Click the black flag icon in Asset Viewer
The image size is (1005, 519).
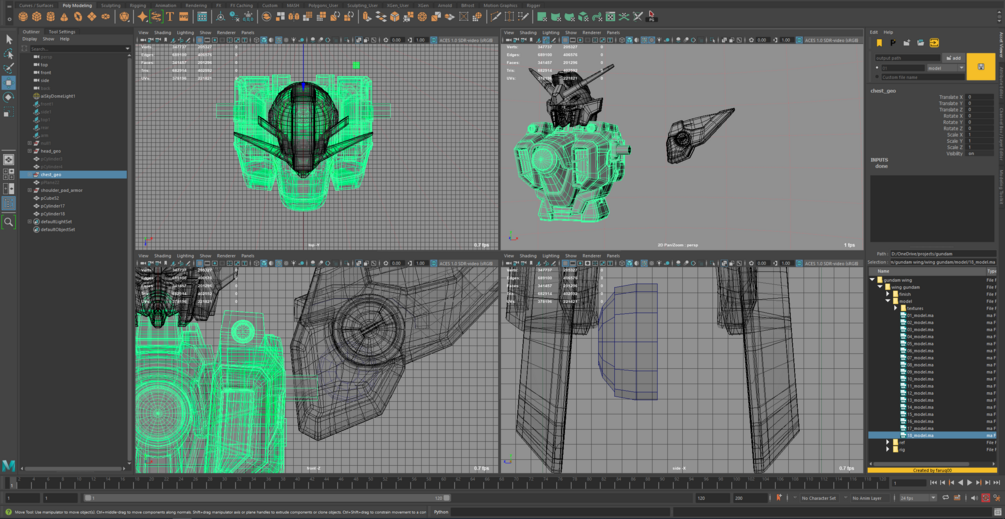point(893,43)
